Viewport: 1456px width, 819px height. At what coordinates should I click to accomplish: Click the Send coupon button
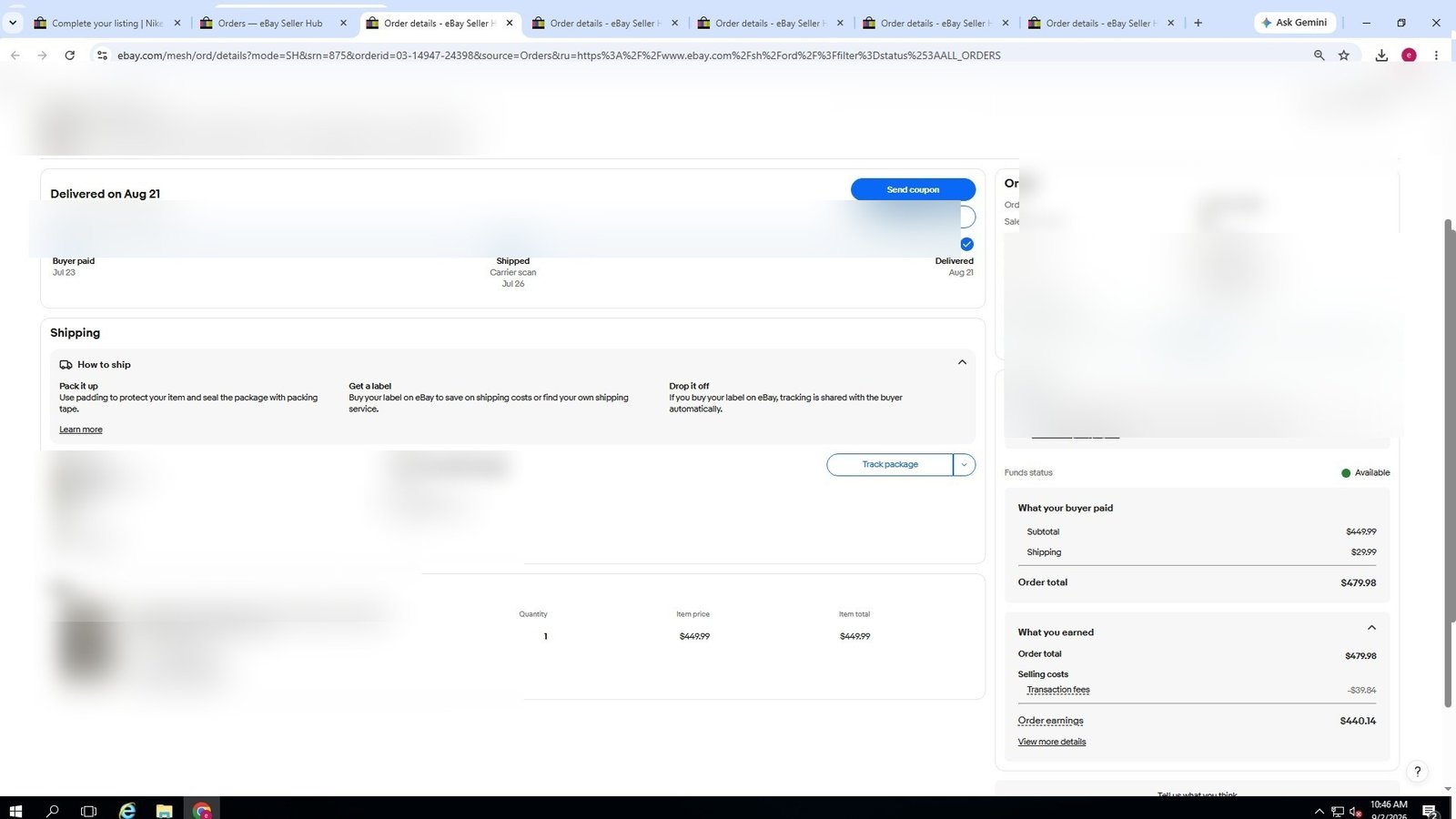pos(913,189)
